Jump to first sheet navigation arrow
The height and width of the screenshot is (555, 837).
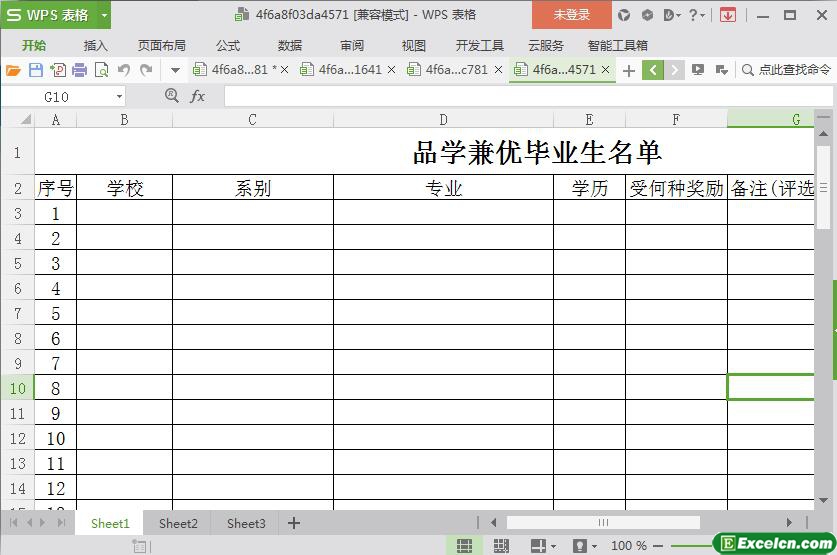tap(14, 522)
